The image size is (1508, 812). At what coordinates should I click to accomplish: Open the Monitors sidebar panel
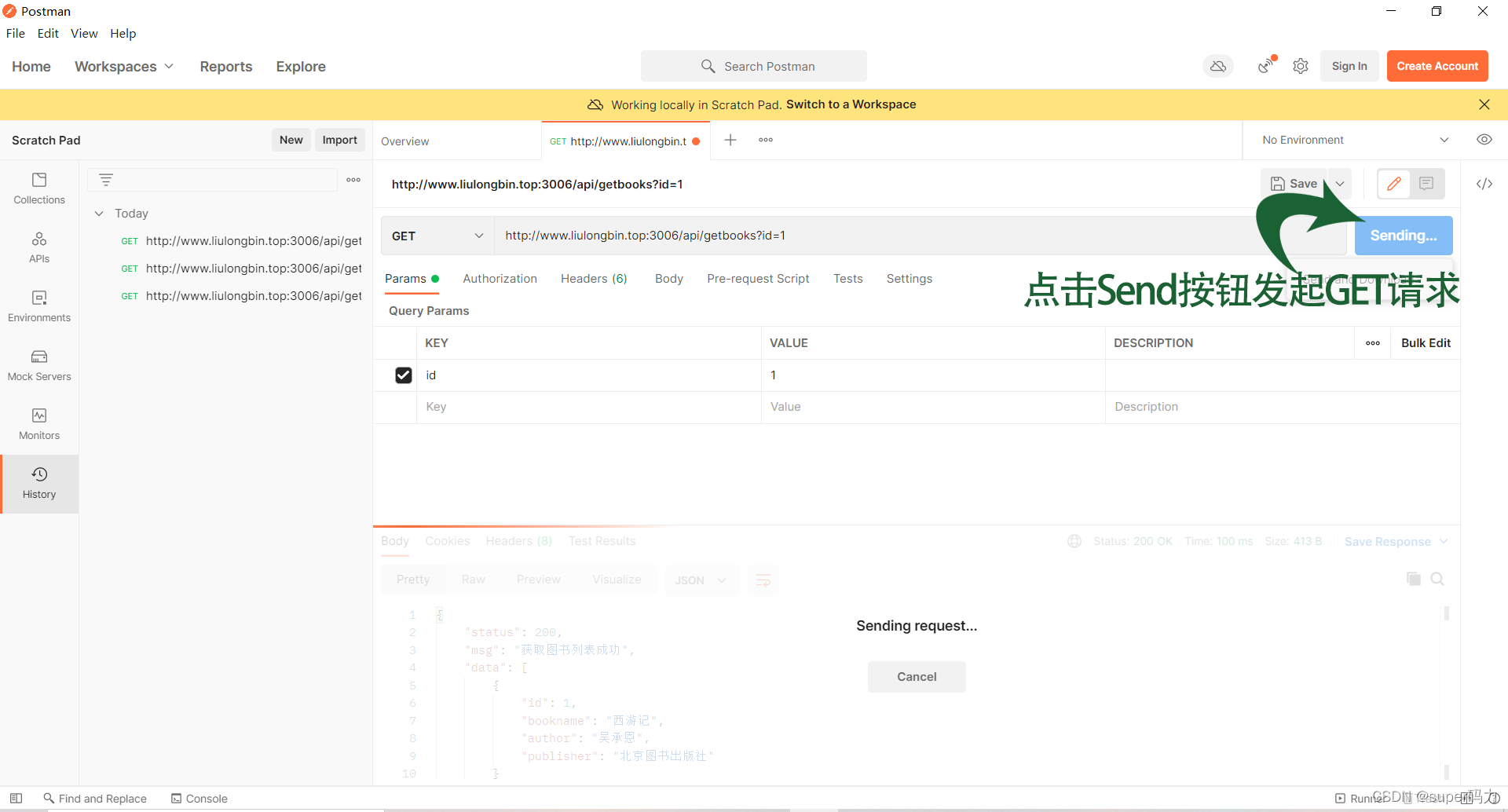[39, 424]
